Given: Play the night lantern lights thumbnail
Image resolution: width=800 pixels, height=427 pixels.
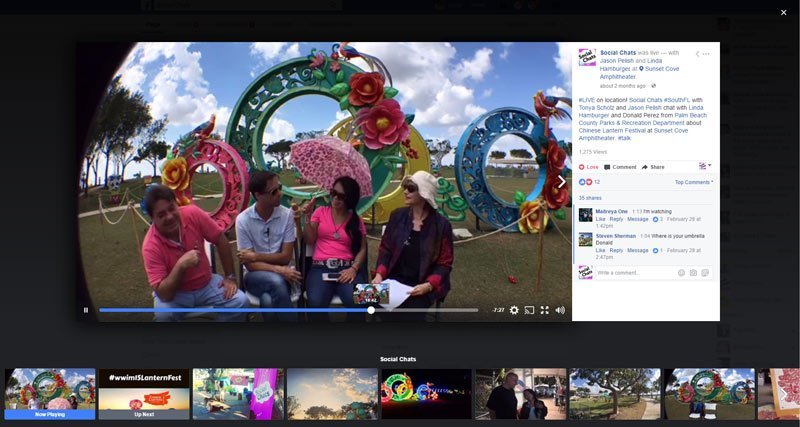Looking at the screenshot, I should pos(426,394).
